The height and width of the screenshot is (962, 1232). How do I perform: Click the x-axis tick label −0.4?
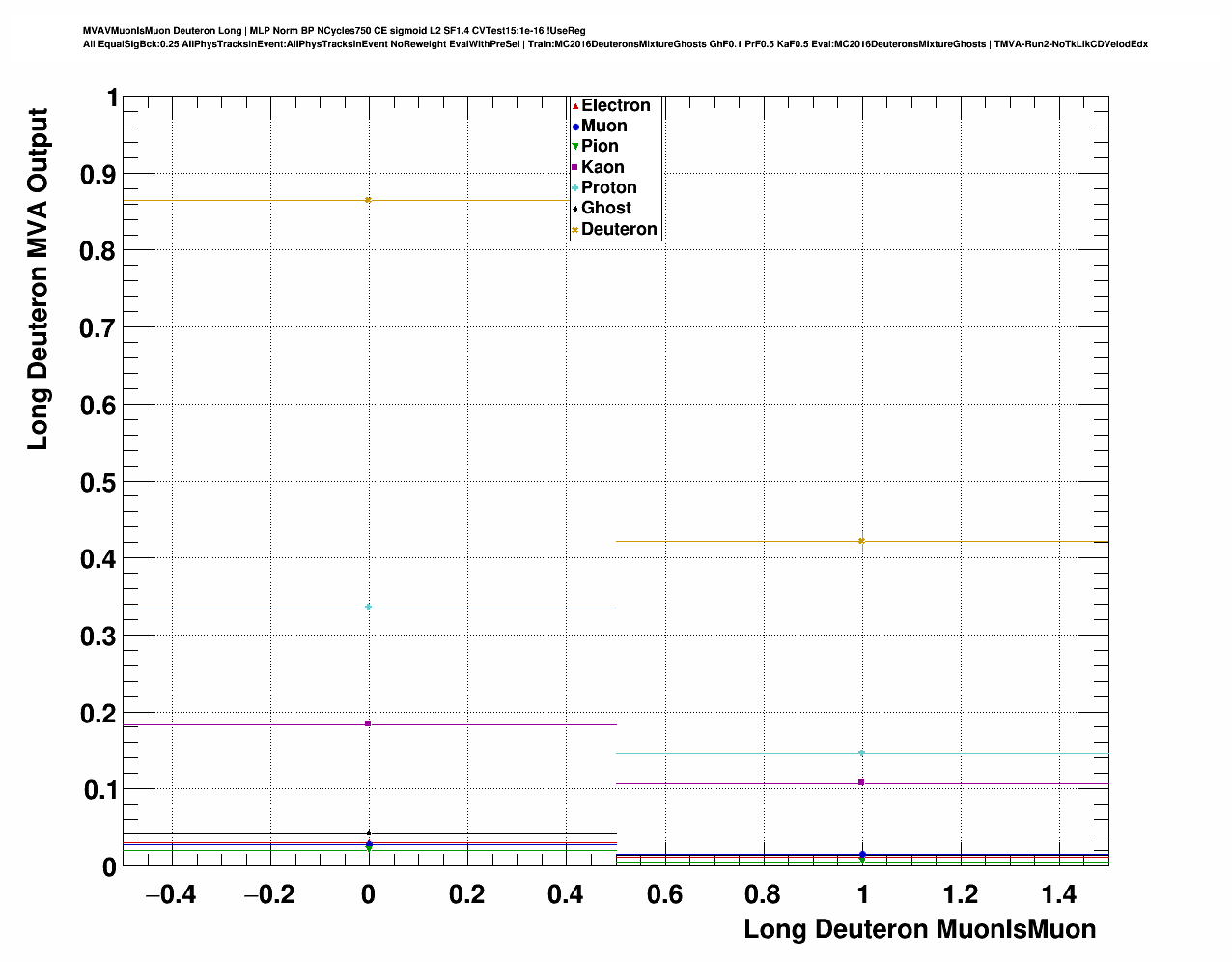click(169, 895)
